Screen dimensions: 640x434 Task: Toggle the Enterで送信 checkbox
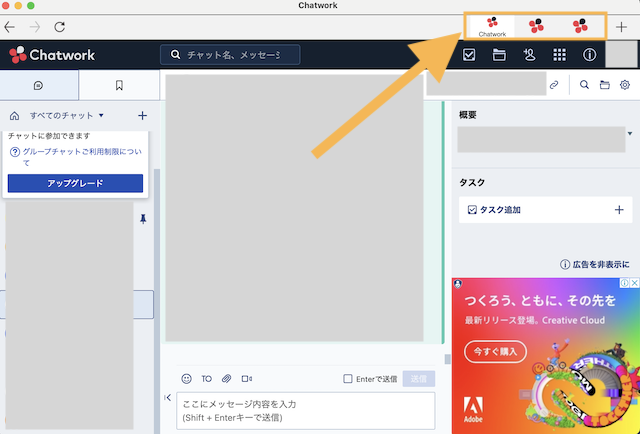348,379
